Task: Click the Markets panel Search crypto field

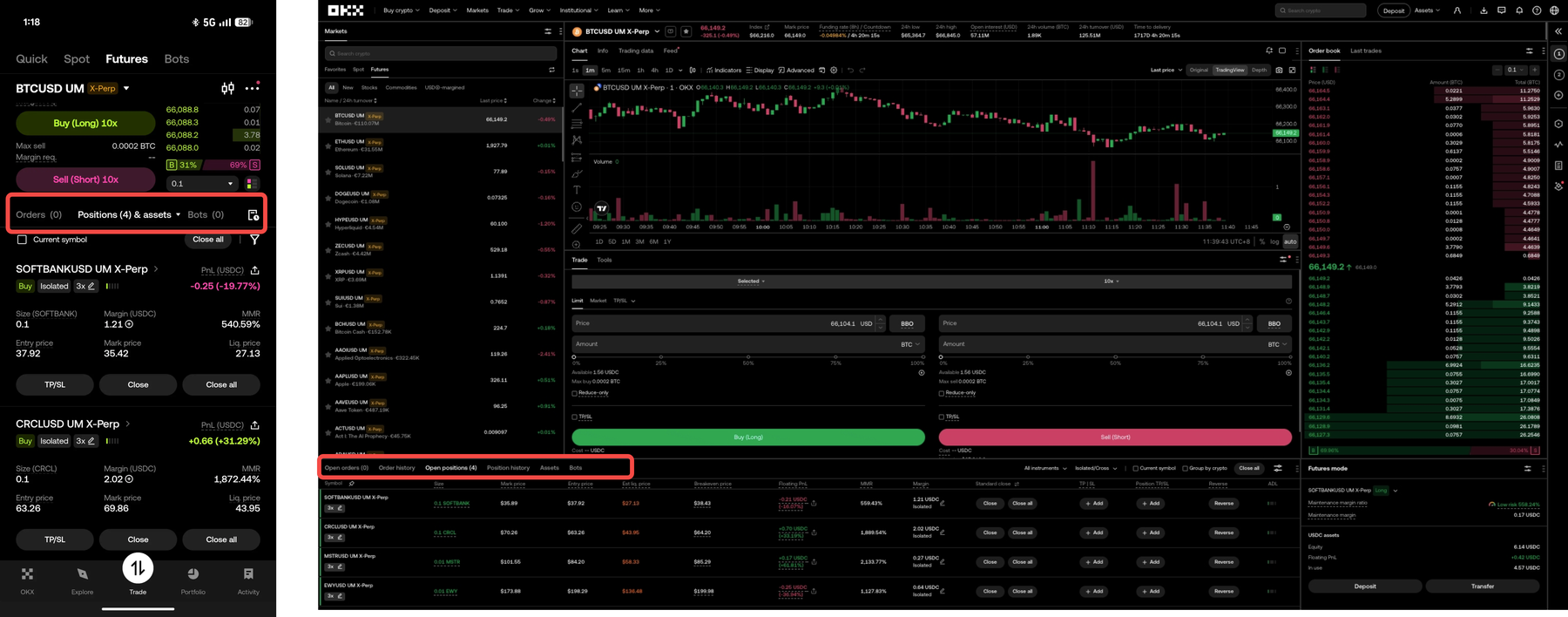Action: (440, 53)
